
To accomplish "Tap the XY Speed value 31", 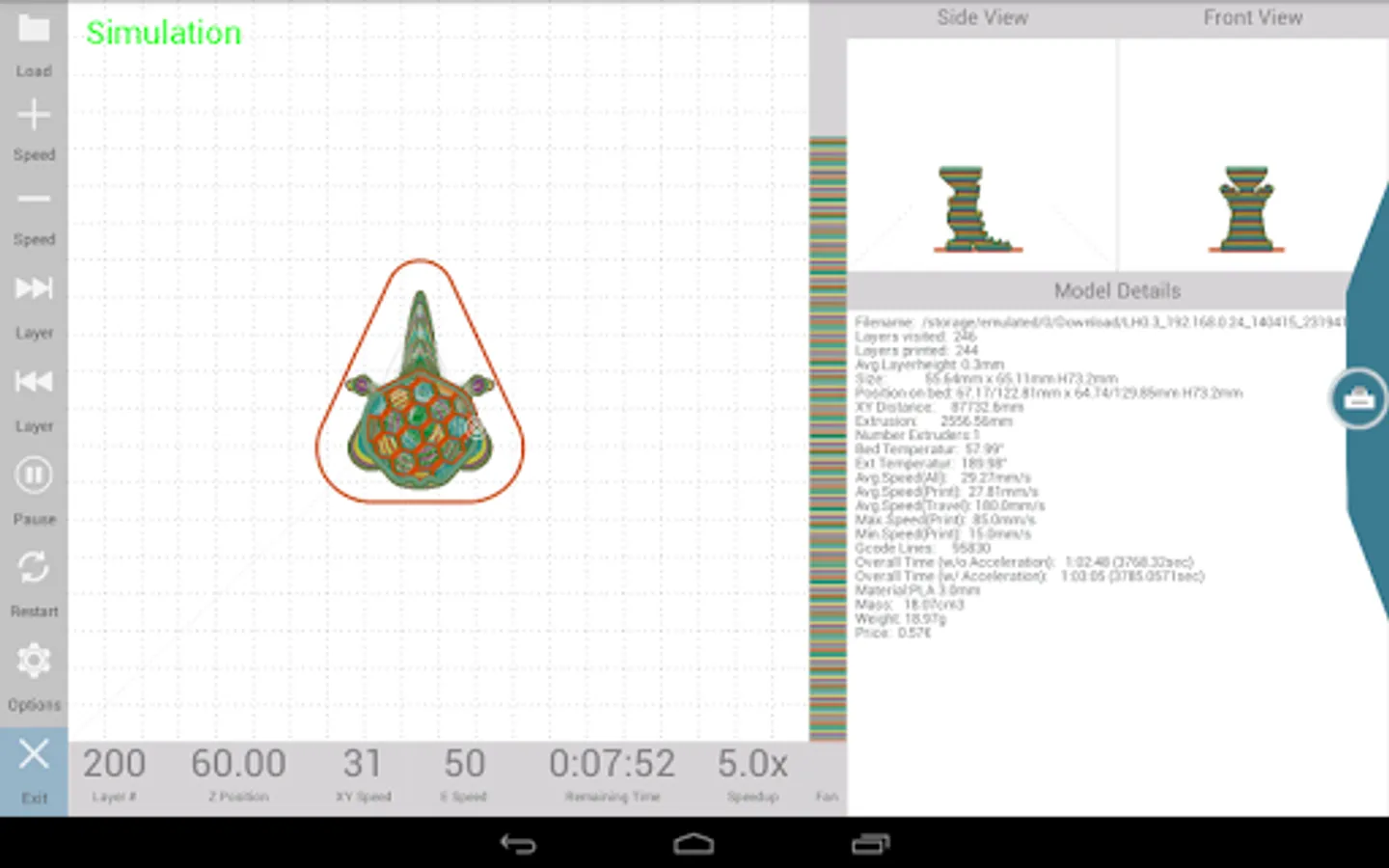I will click(x=363, y=764).
